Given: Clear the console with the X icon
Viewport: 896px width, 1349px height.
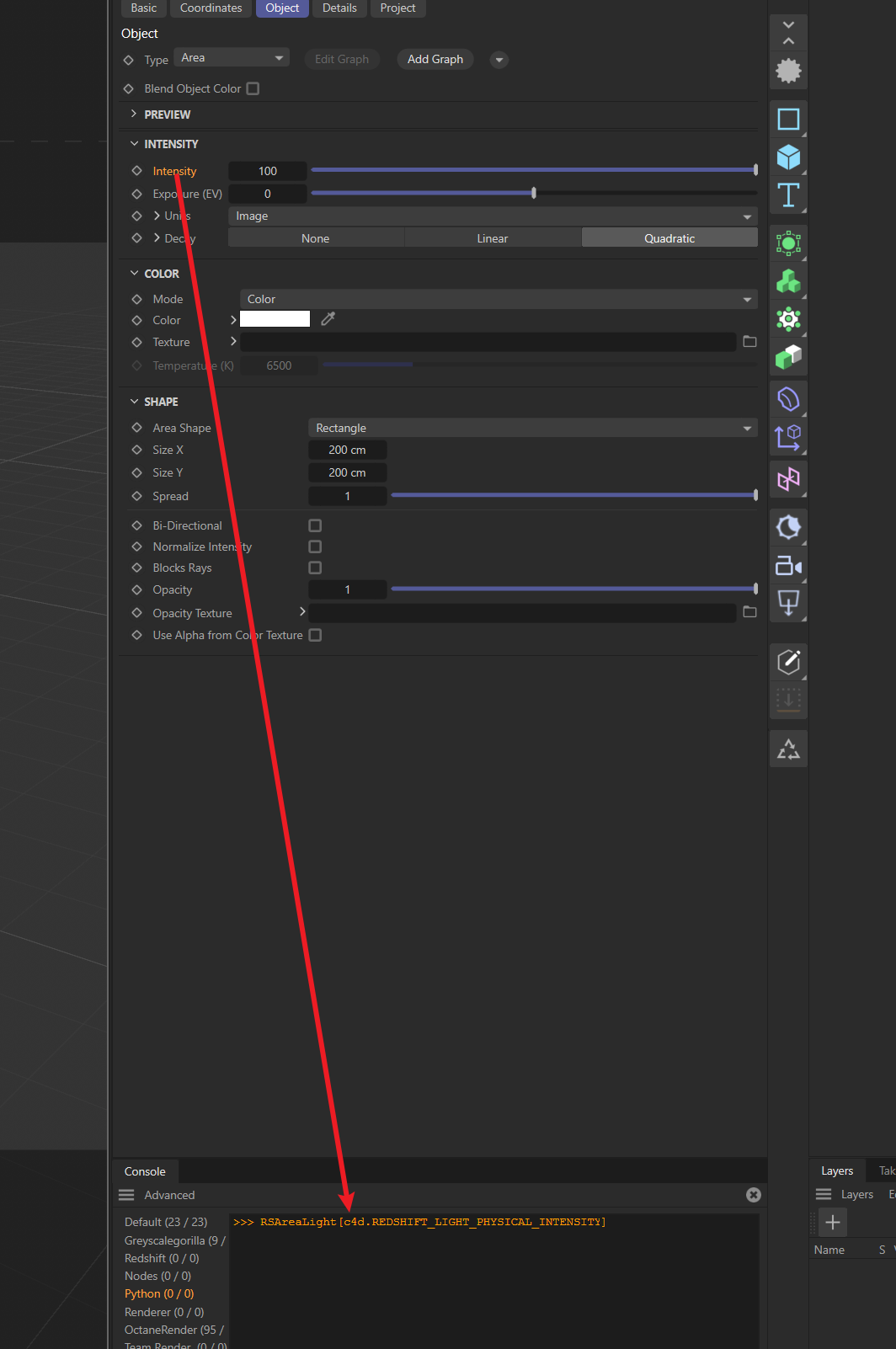Looking at the screenshot, I should point(754,1195).
